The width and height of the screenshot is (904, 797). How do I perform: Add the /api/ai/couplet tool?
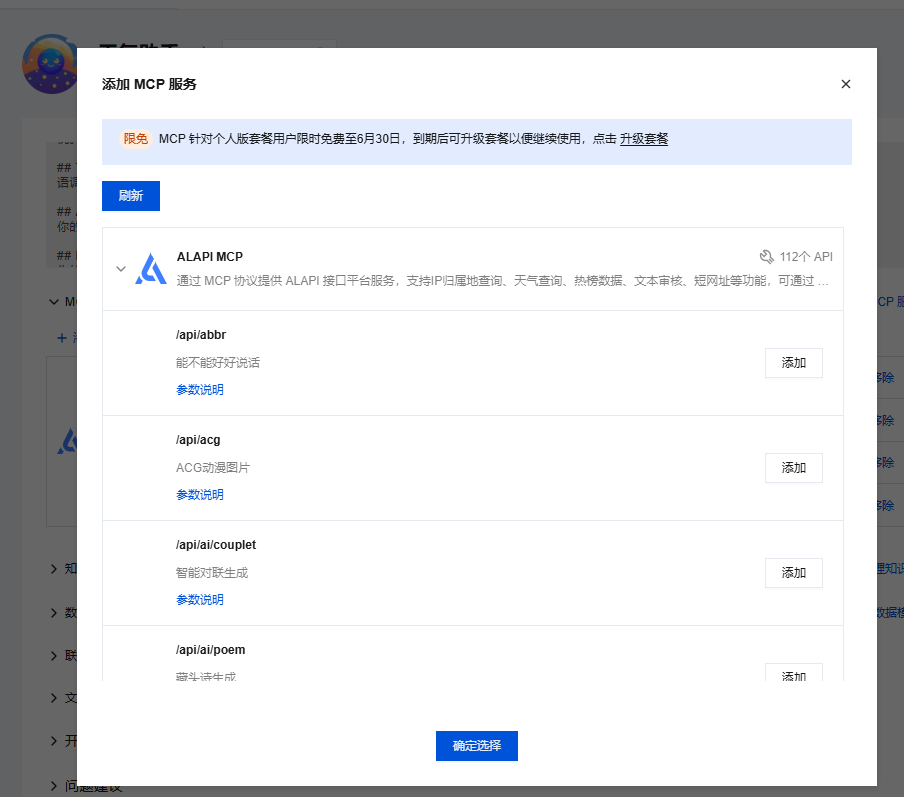click(793, 573)
